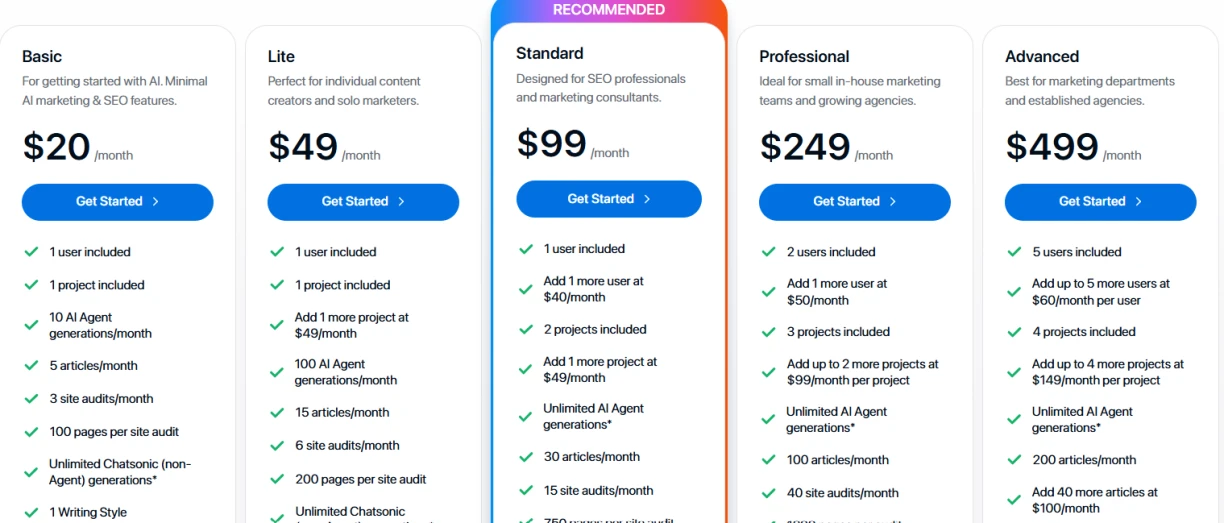Click Get Started under Lite plan
1224x523 pixels.
363,202
